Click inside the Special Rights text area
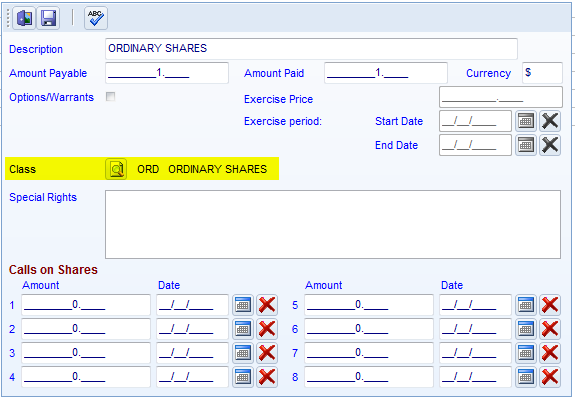The height and width of the screenshot is (399, 575). click(333, 224)
